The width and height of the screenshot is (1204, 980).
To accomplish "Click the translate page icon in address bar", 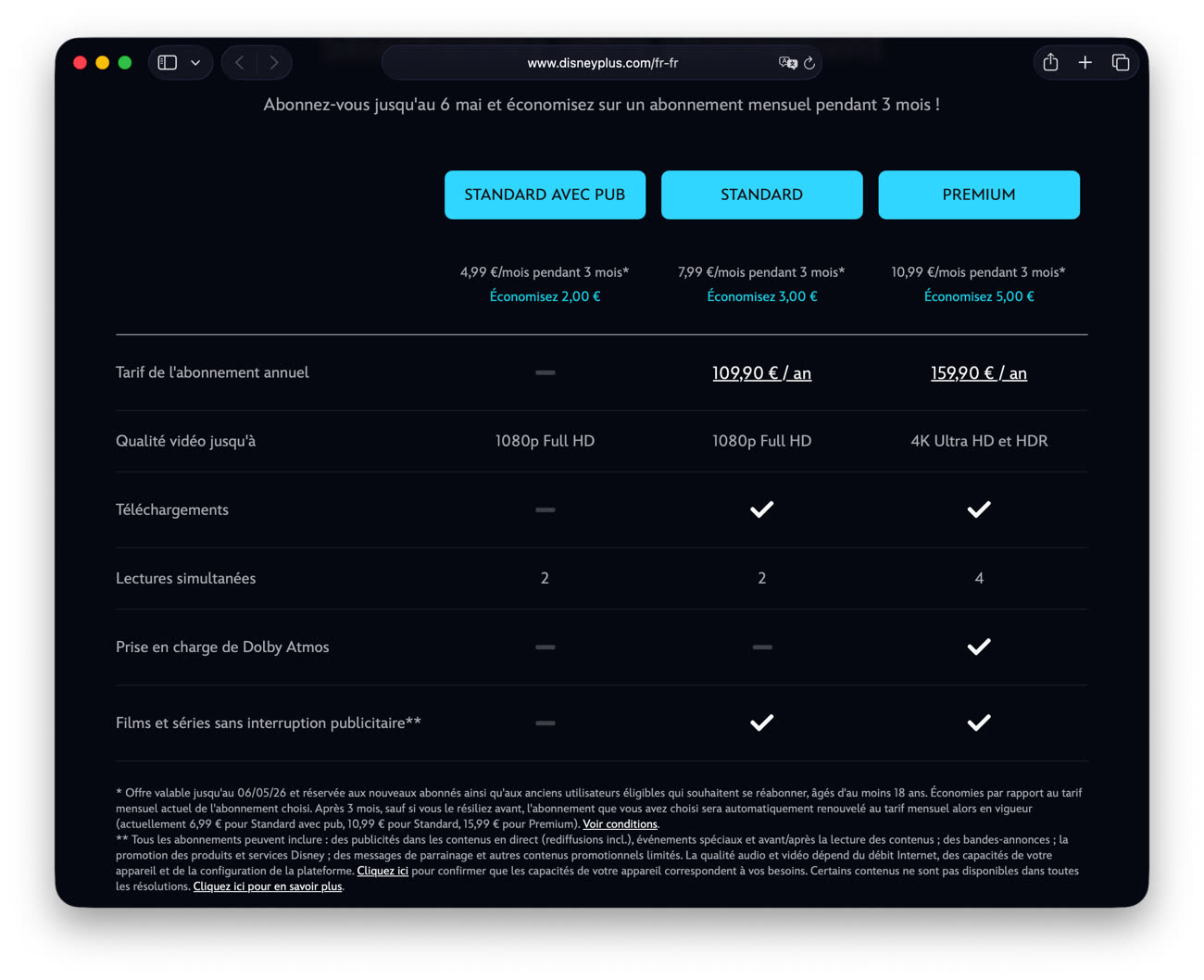I will [x=787, y=63].
